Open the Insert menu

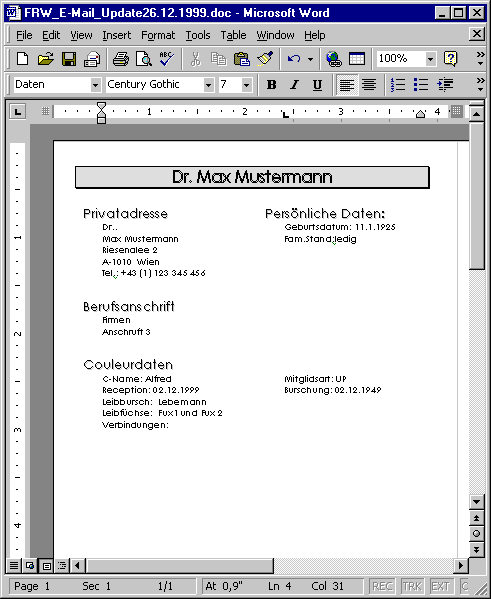point(117,36)
